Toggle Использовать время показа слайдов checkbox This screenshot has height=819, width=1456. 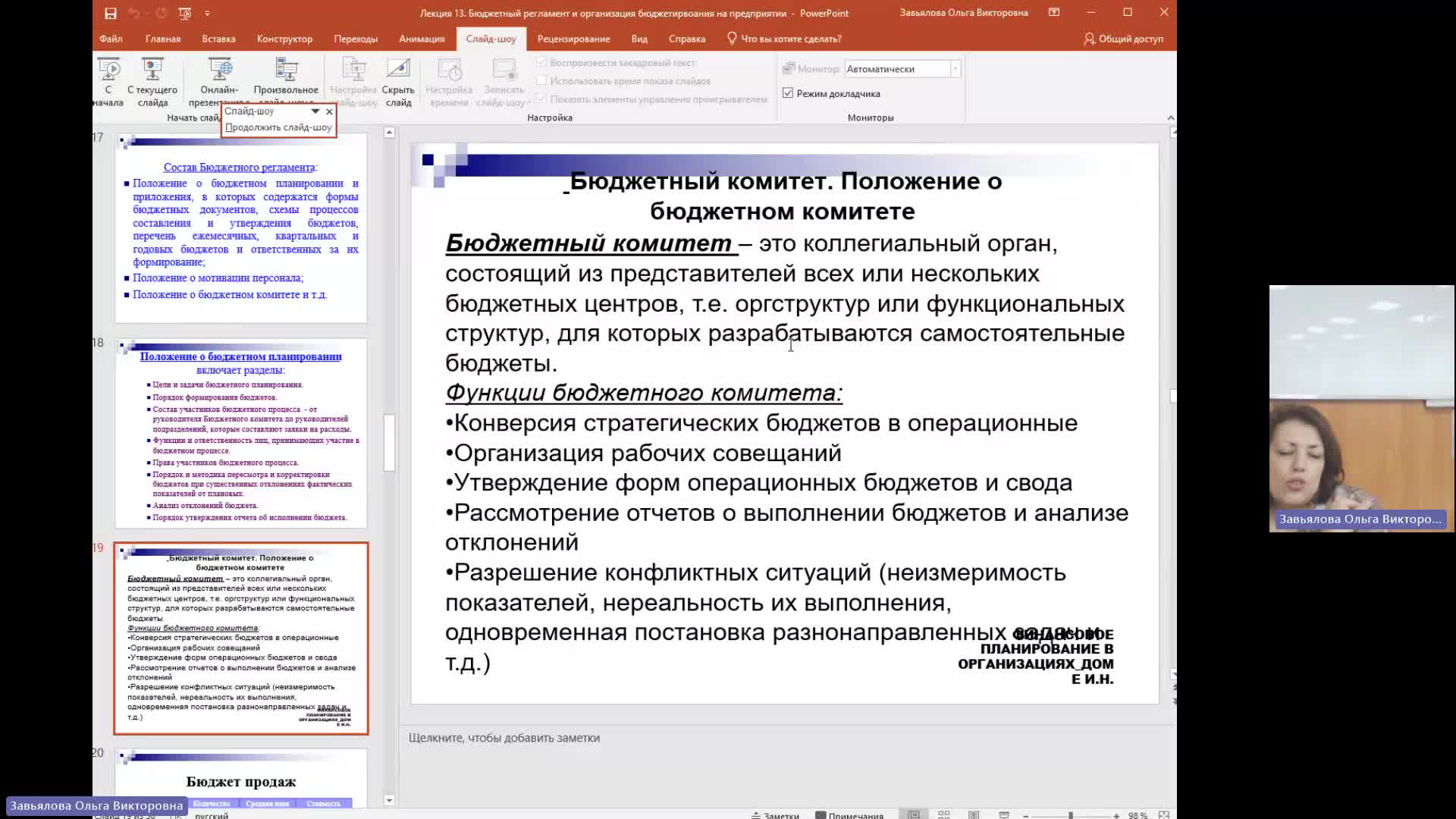[541, 80]
